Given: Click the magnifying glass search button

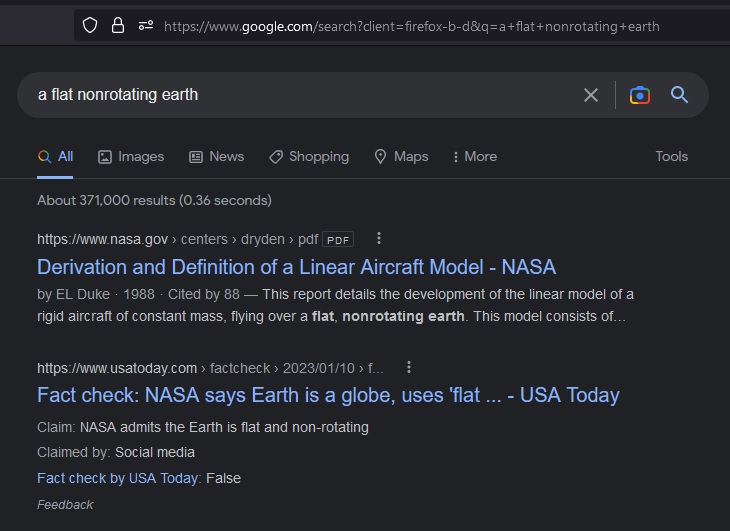Looking at the screenshot, I should 680,95.
